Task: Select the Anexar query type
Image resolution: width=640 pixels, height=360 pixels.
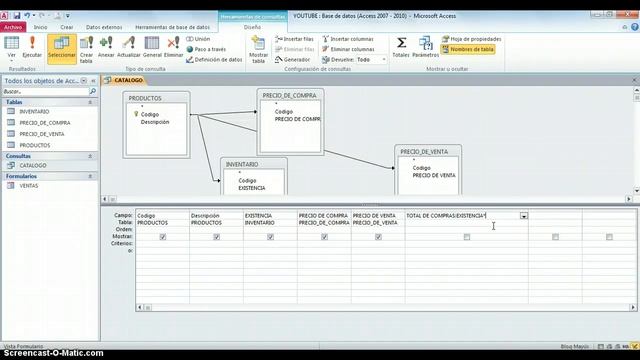Action: click(x=106, y=47)
